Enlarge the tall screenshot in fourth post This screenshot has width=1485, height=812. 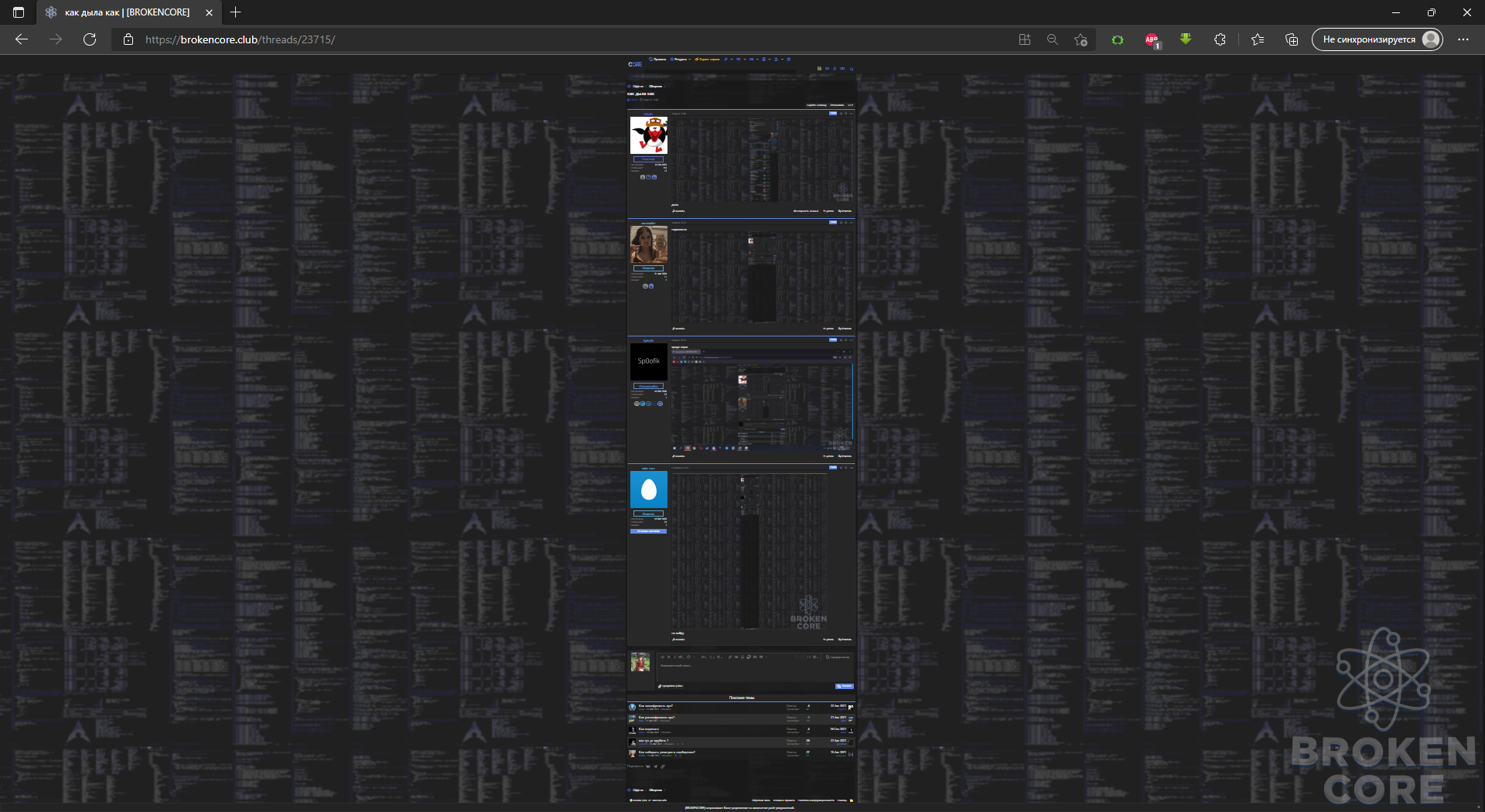749,551
